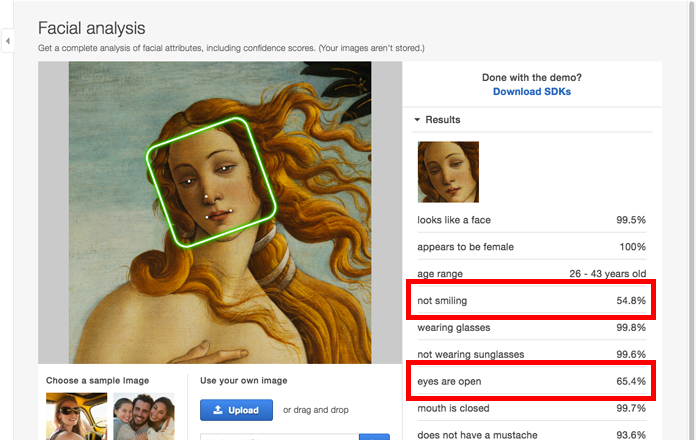Click the green face bounding box
The height and width of the screenshot is (440, 696).
coord(211,182)
